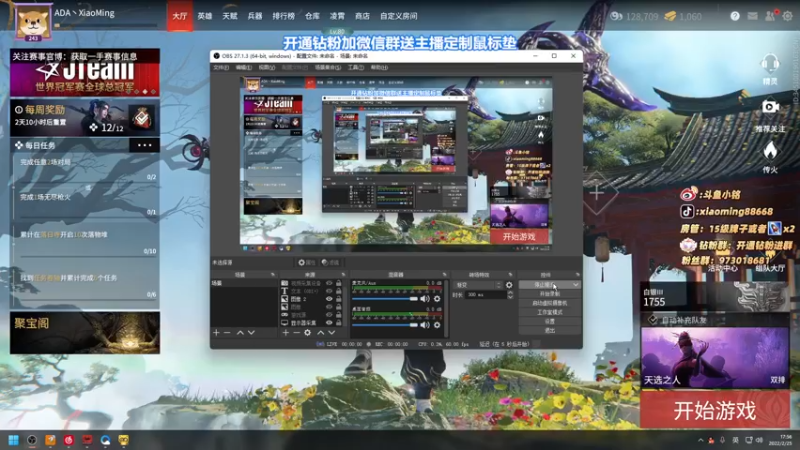
Task: Open the 排行榜 leaderboard tab
Action: pos(284,16)
